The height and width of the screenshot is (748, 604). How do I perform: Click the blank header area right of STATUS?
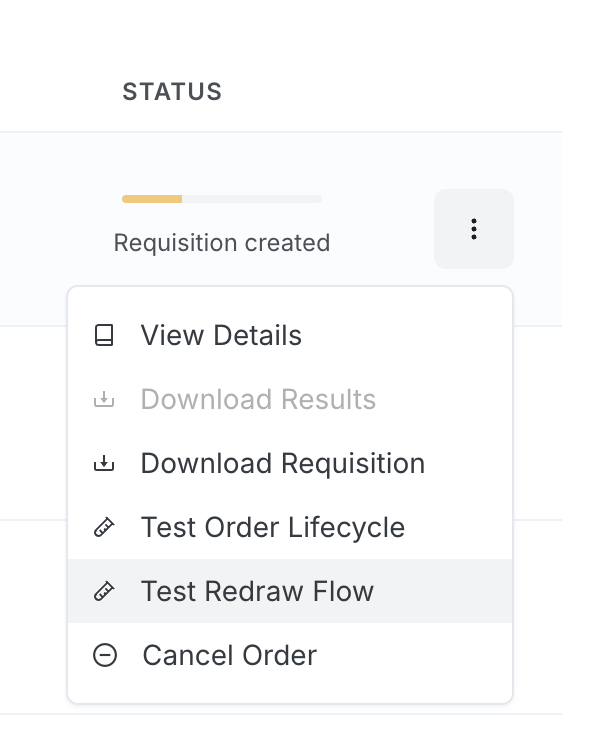tap(400, 92)
